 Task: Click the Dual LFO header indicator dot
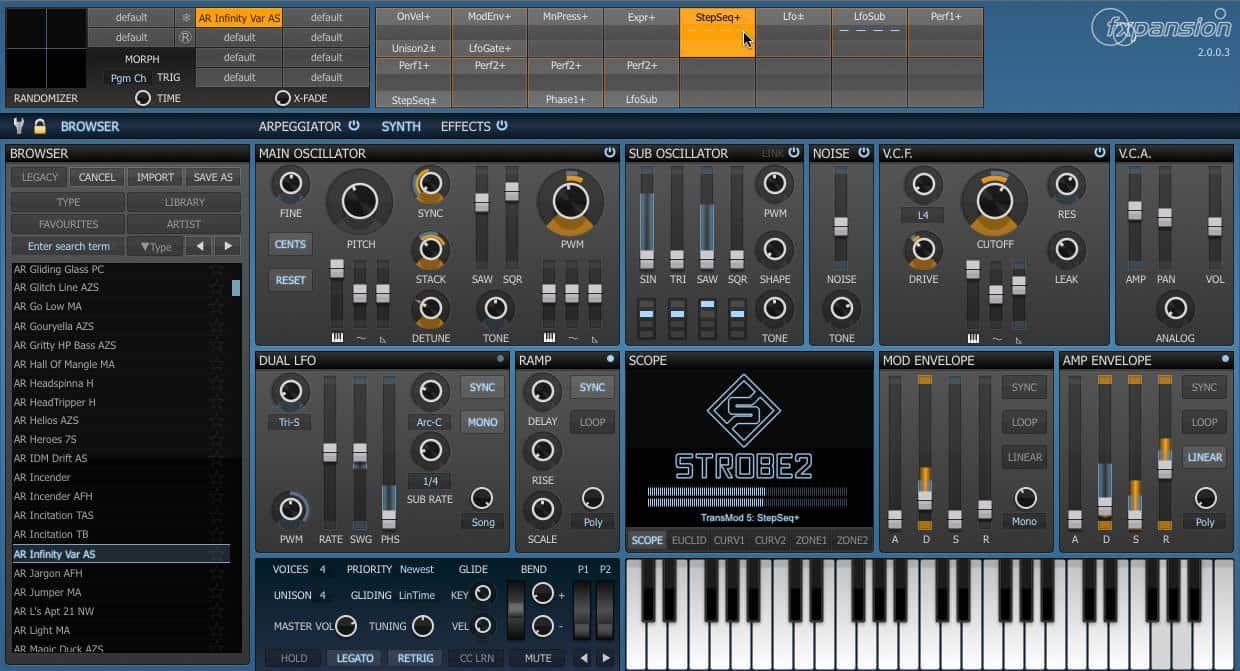pyautogui.click(x=501, y=359)
